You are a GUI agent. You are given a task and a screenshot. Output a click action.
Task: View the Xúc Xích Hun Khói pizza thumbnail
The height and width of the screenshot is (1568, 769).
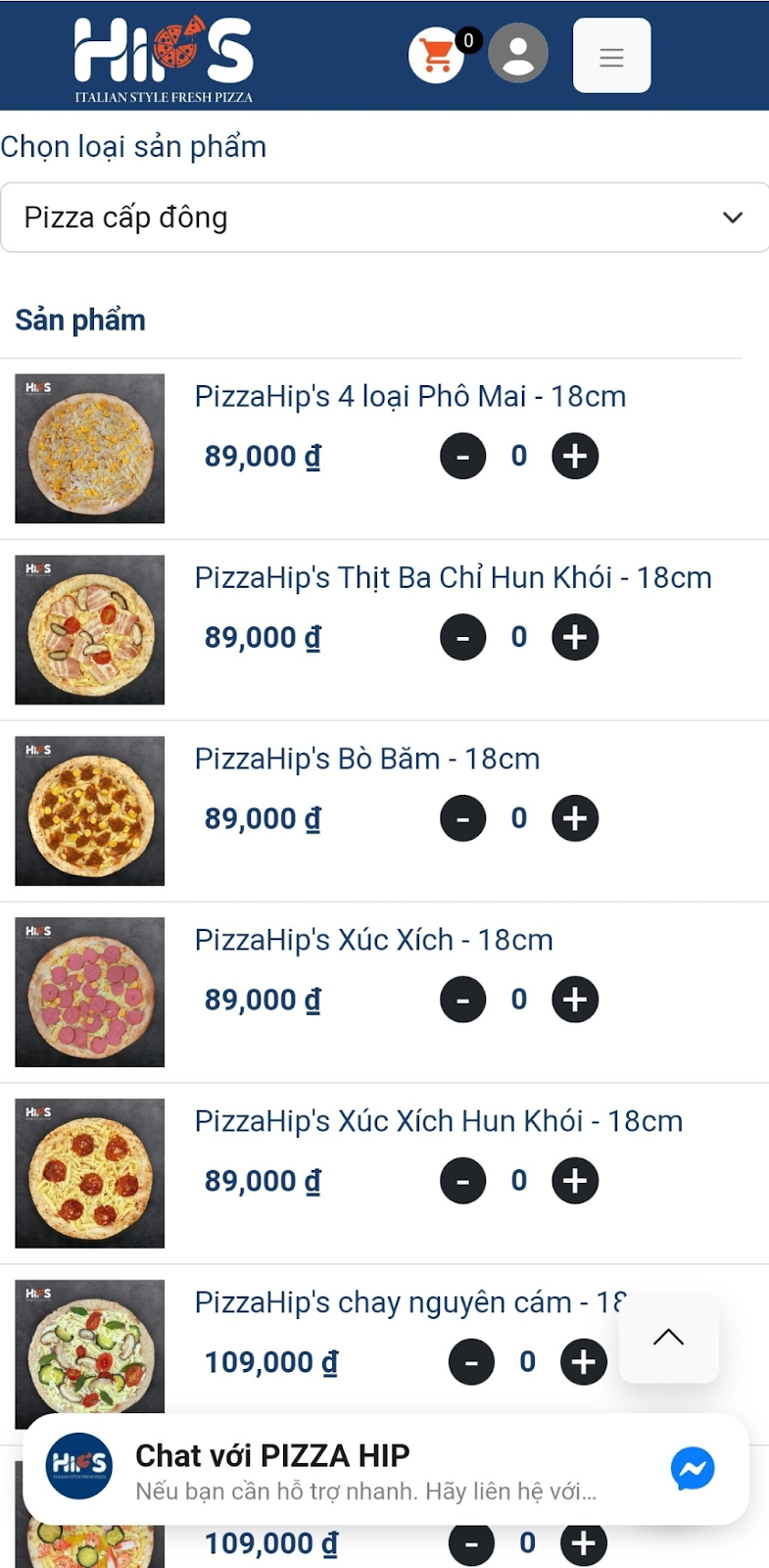coord(90,1173)
